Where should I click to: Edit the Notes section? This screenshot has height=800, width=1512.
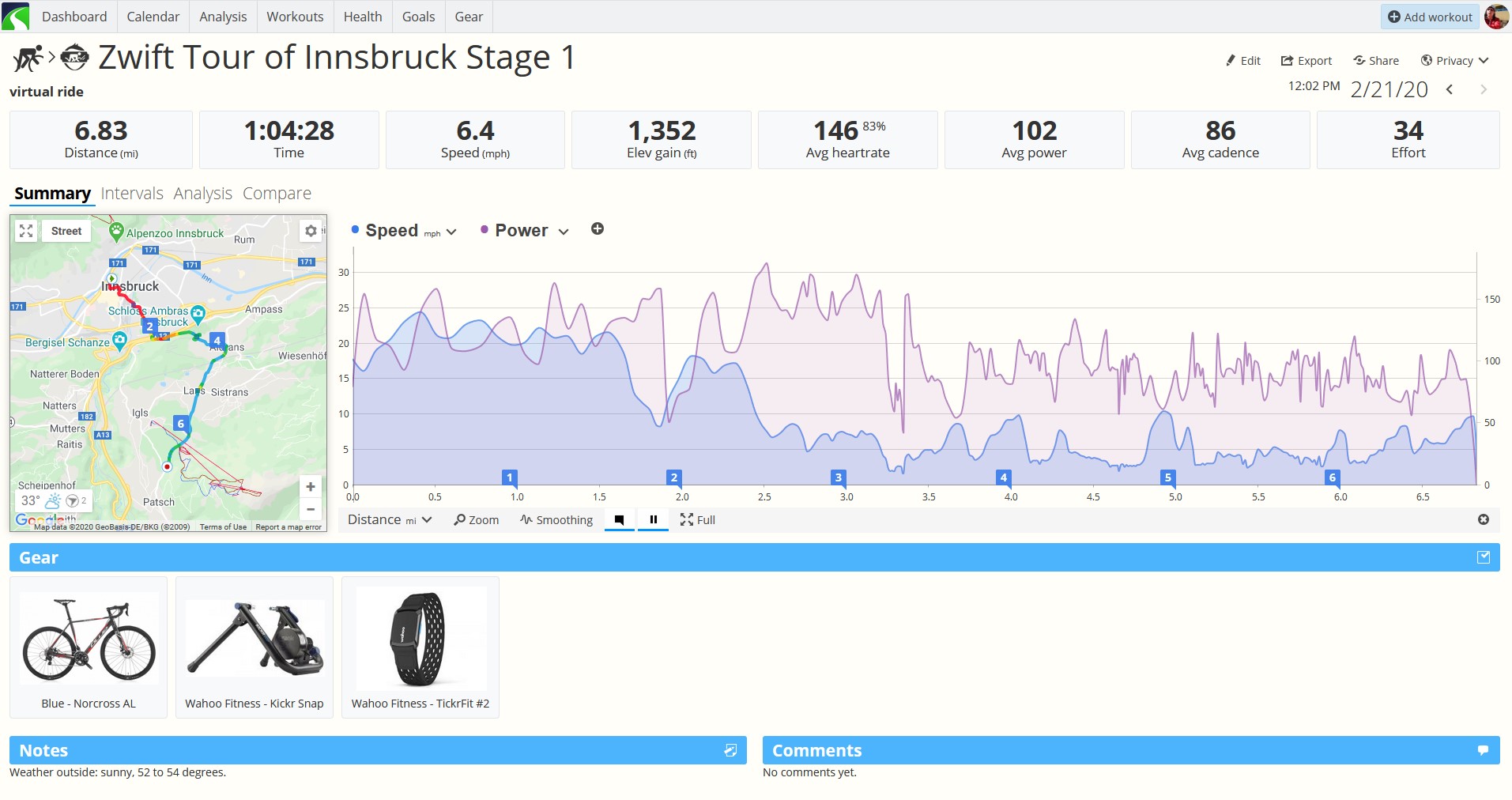click(x=730, y=750)
